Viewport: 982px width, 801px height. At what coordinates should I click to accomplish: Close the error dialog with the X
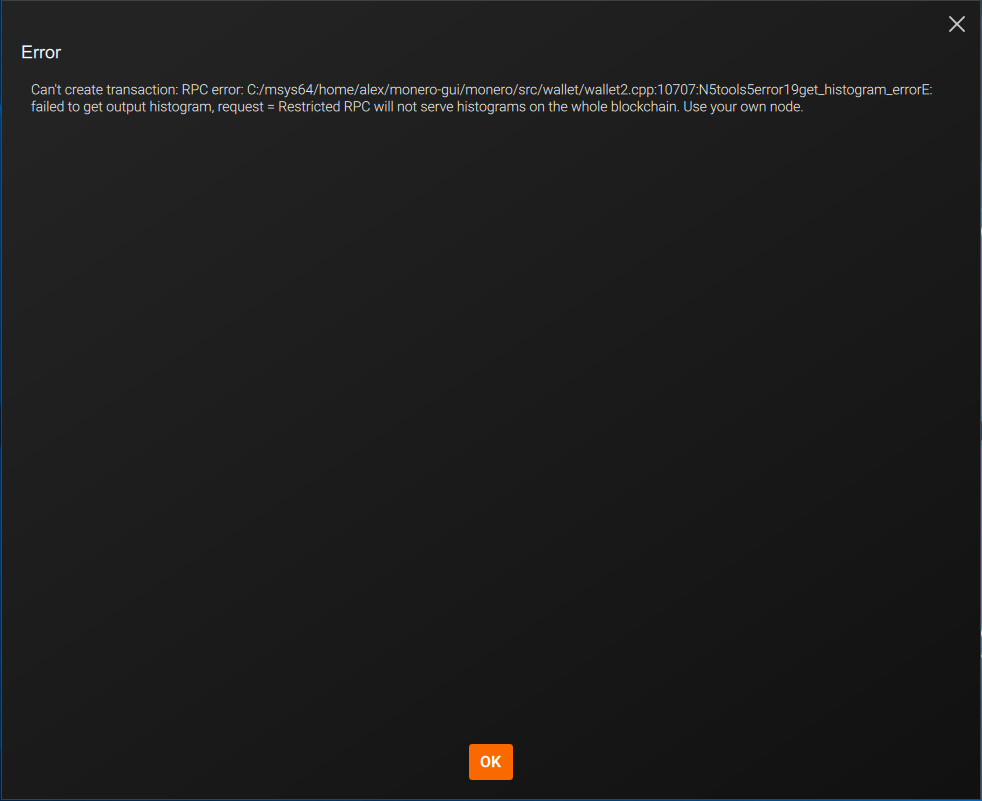click(956, 24)
